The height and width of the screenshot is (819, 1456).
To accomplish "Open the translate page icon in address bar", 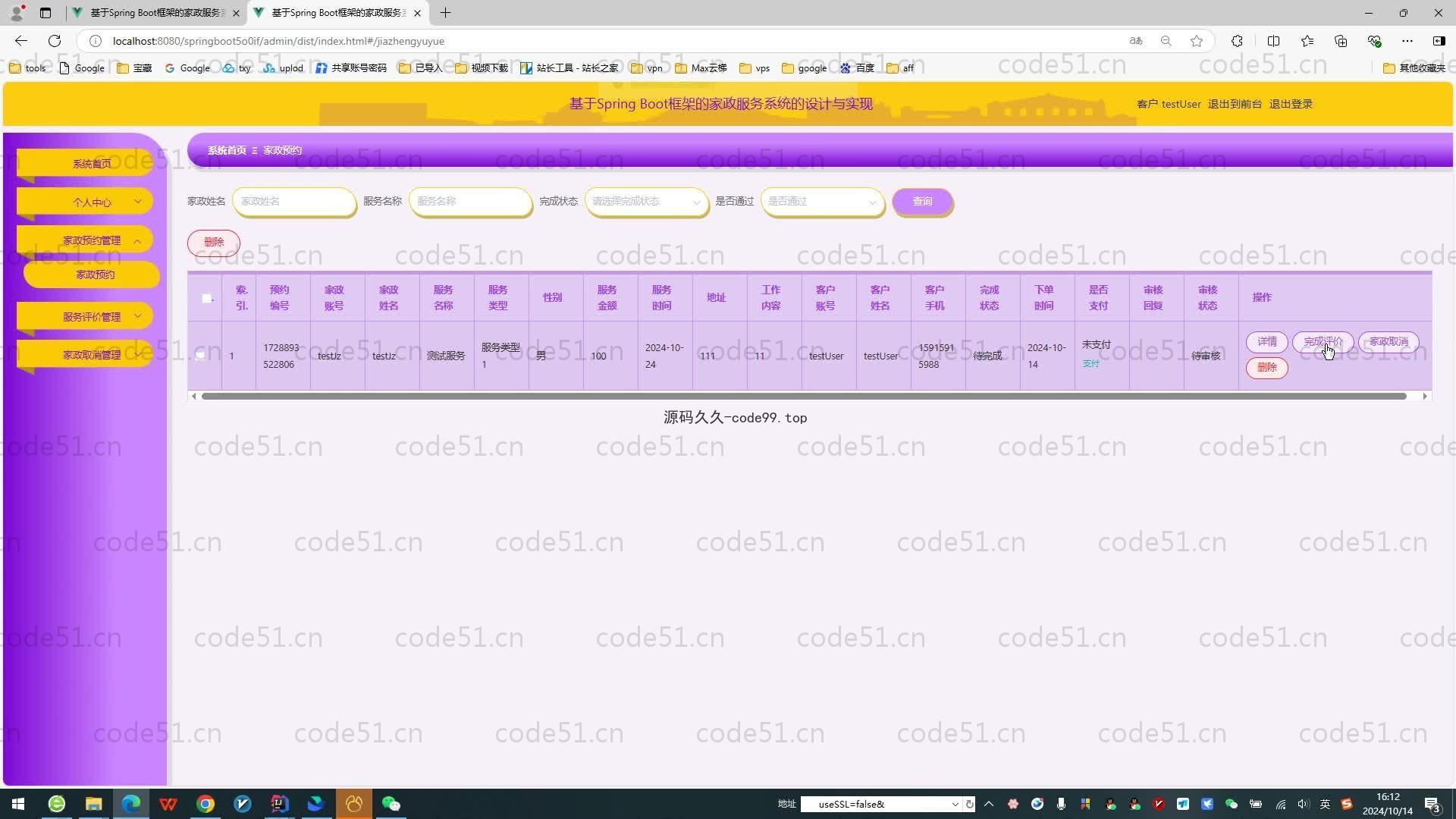I will click(x=1136, y=41).
